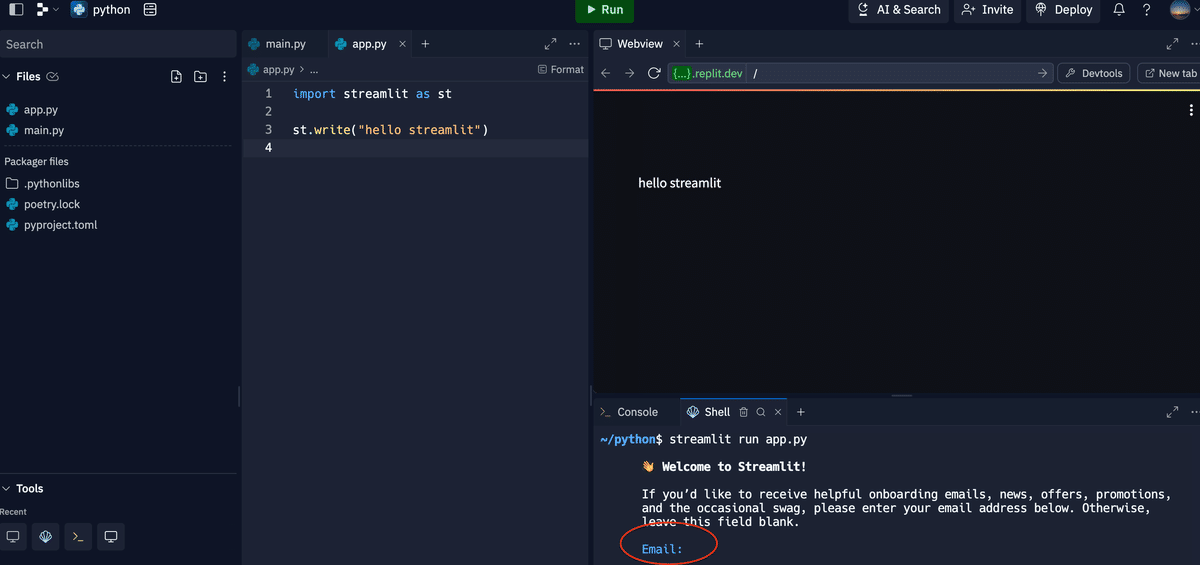The width and height of the screenshot is (1200, 565).
Task: Open Console tool in Recent tools
Action: pyautogui.click(x=78, y=537)
